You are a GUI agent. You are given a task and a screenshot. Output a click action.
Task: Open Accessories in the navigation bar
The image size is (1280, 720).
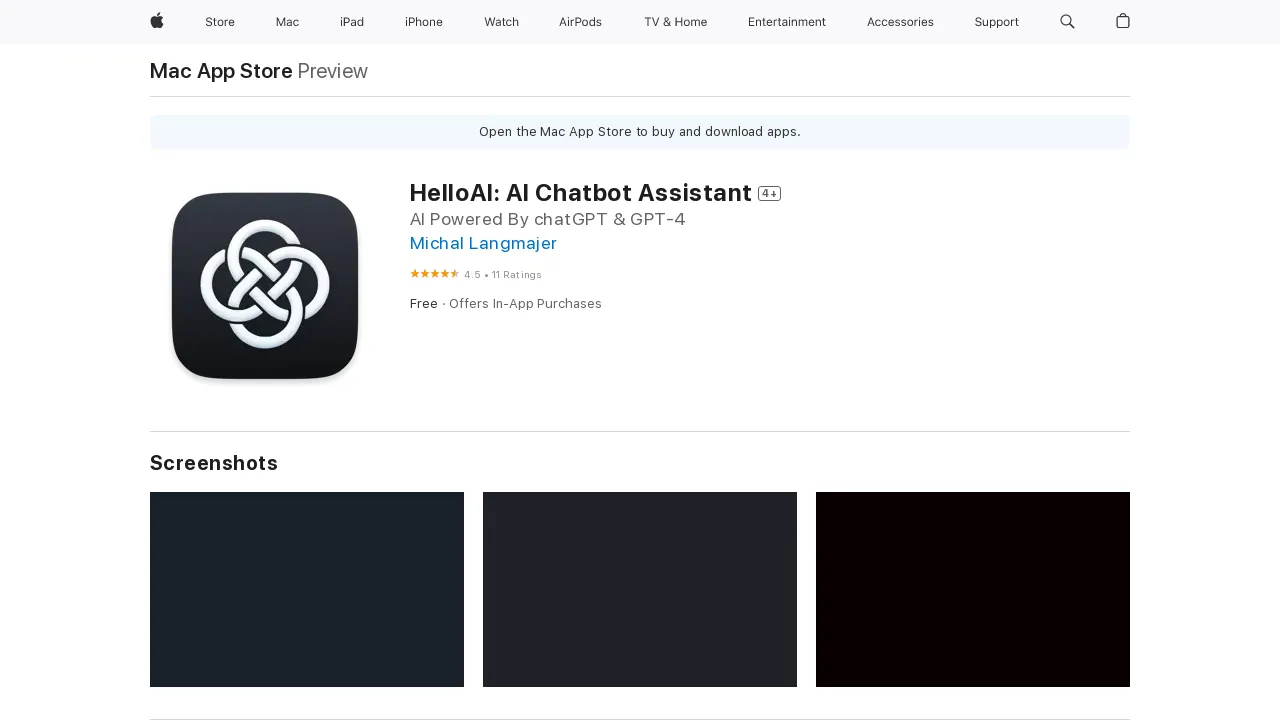(x=900, y=22)
